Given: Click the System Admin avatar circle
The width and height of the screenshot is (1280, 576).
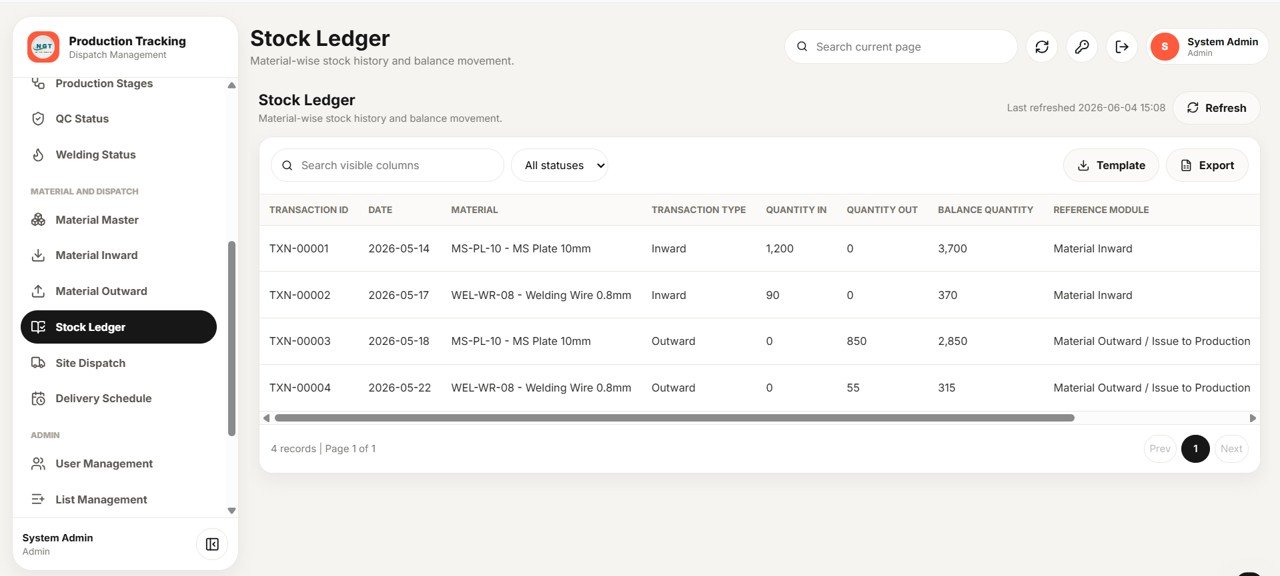Looking at the screenshot, I should 1165,47.
